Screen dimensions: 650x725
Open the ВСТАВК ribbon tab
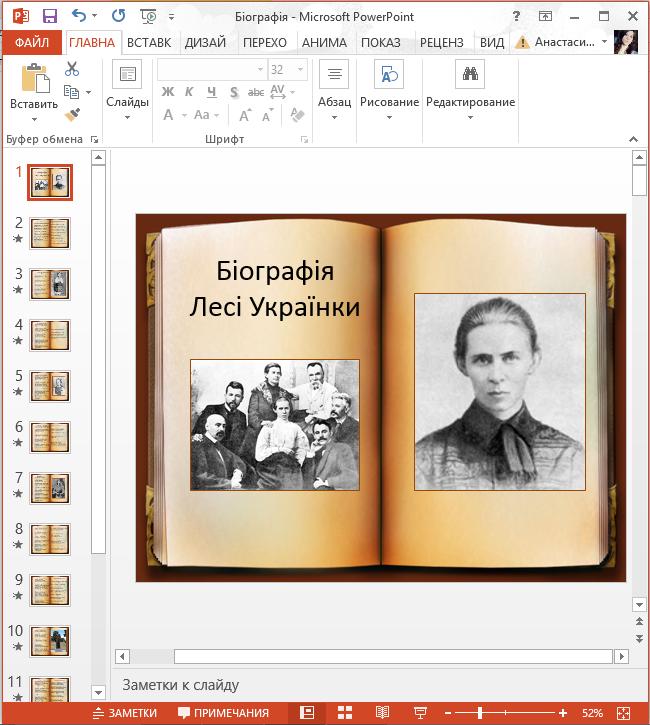pos(149,42)
